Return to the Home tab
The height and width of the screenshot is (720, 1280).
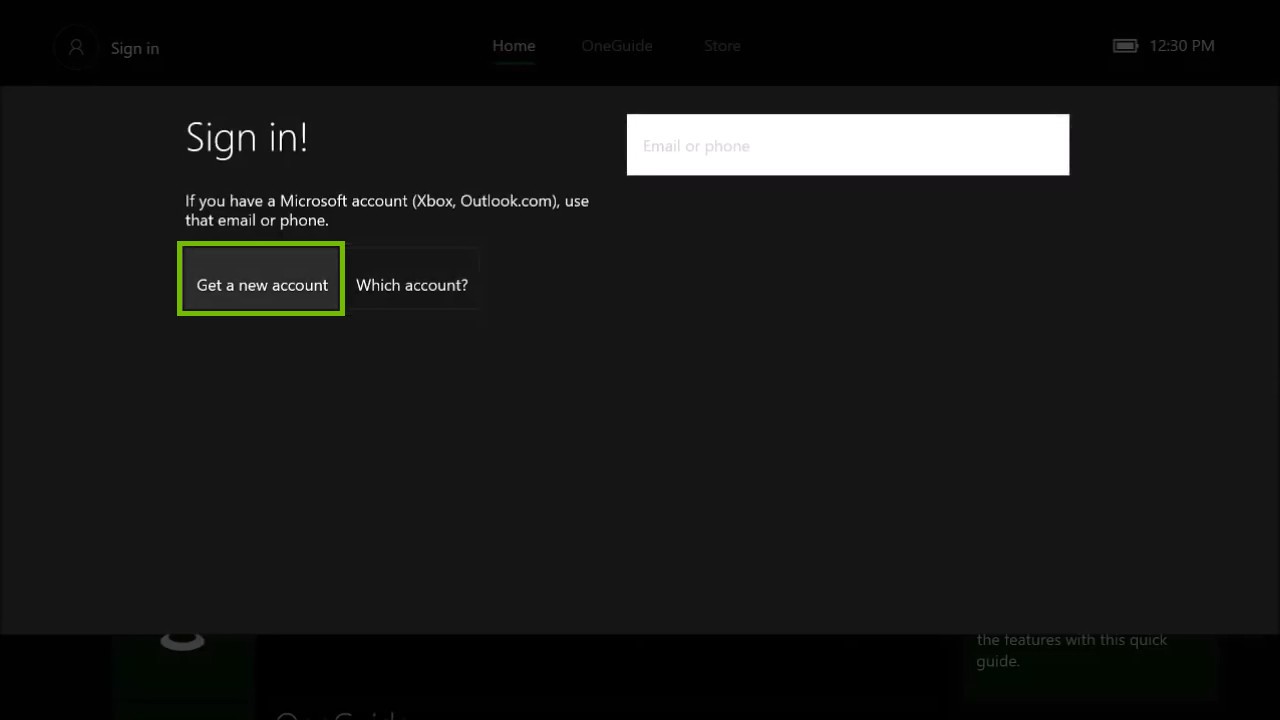513,45
